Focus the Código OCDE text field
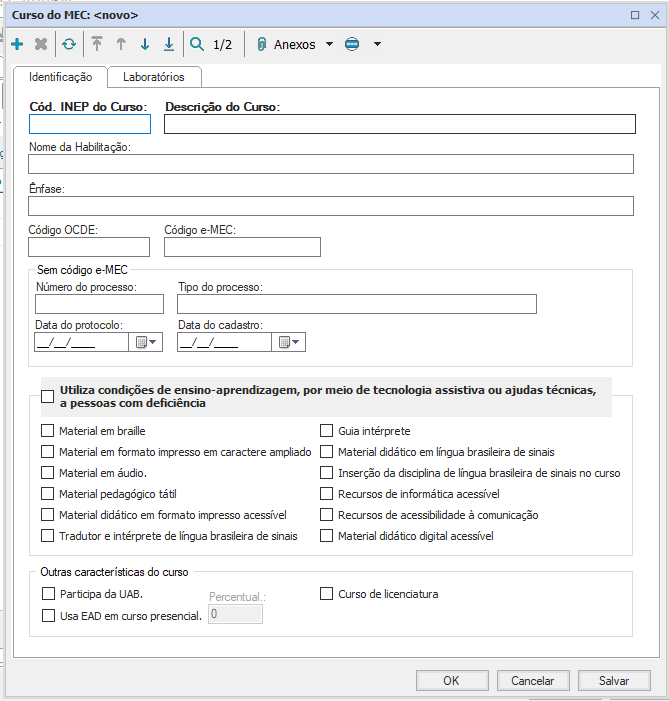This screenshot has width=669, height=701. tap(89, 247)
